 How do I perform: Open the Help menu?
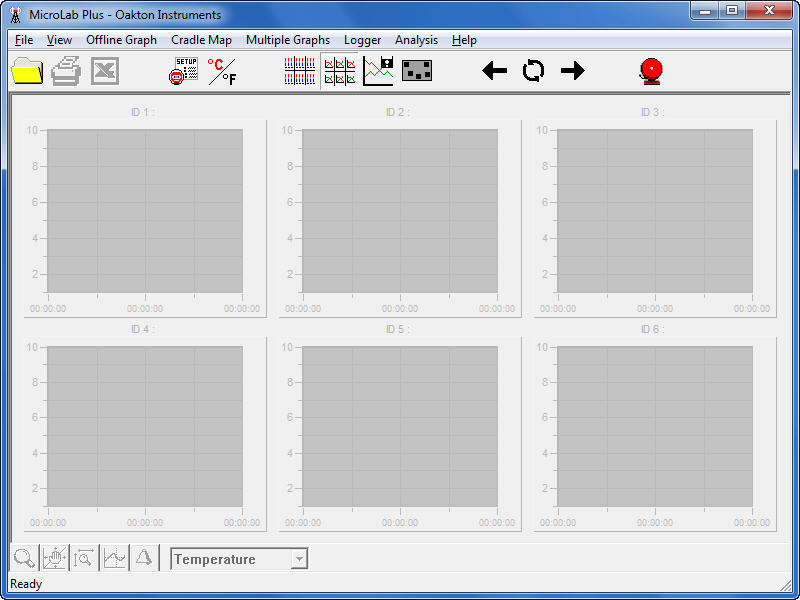[464, 40]
